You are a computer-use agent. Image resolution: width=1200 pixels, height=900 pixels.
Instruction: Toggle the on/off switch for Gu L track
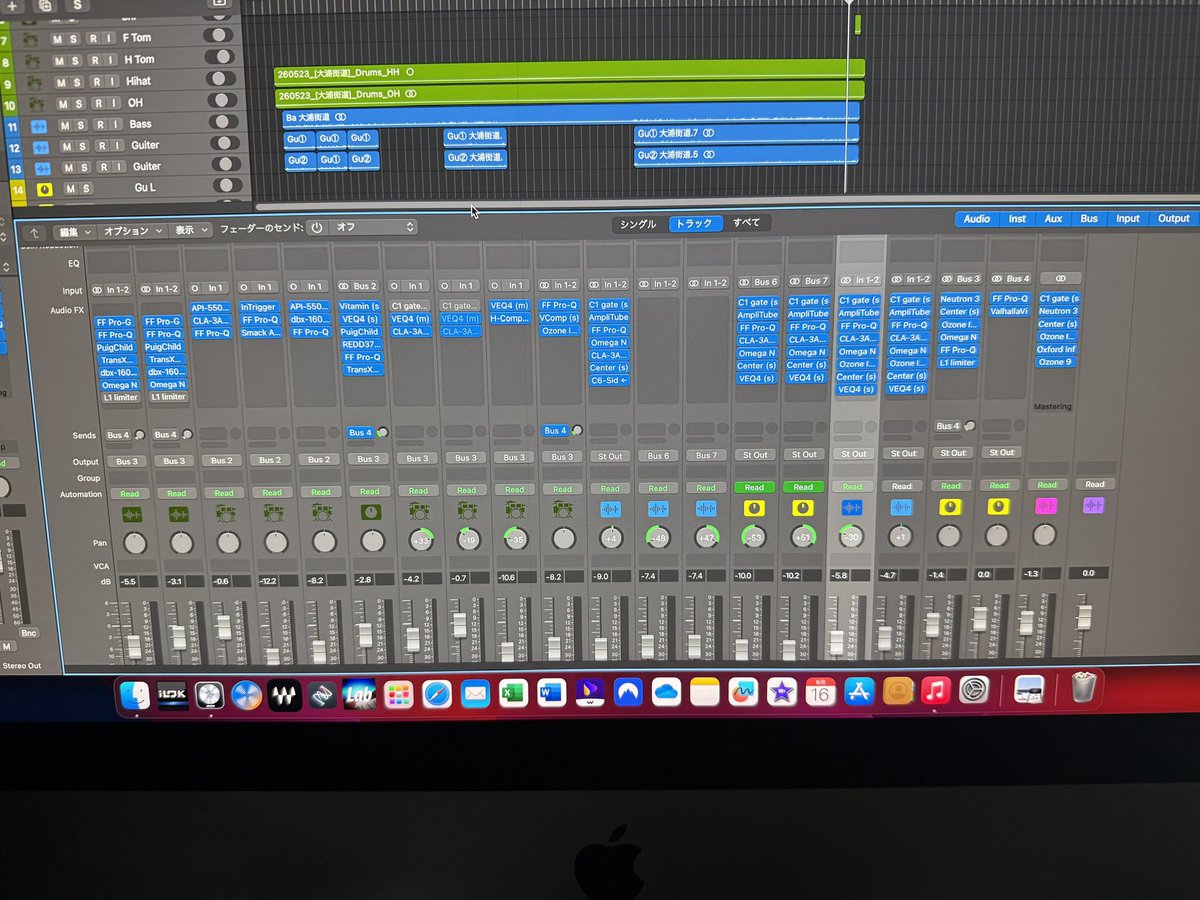click(229, 185)
